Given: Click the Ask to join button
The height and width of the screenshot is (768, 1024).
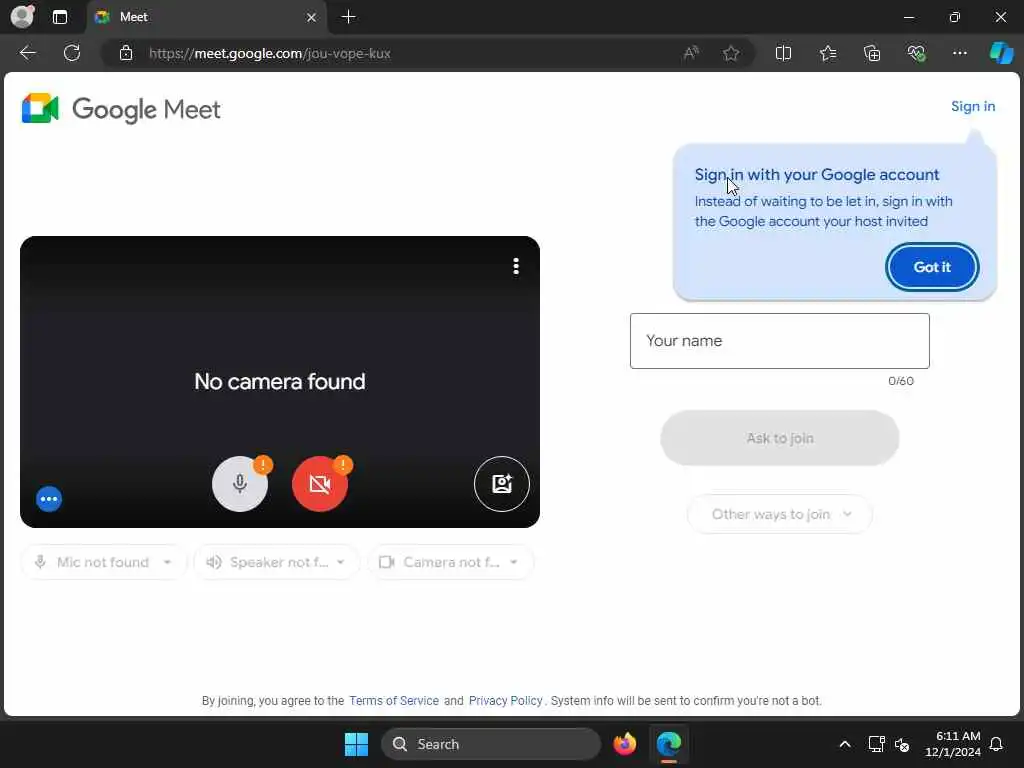Looking at the screenshot, I should tap(780, 438).
